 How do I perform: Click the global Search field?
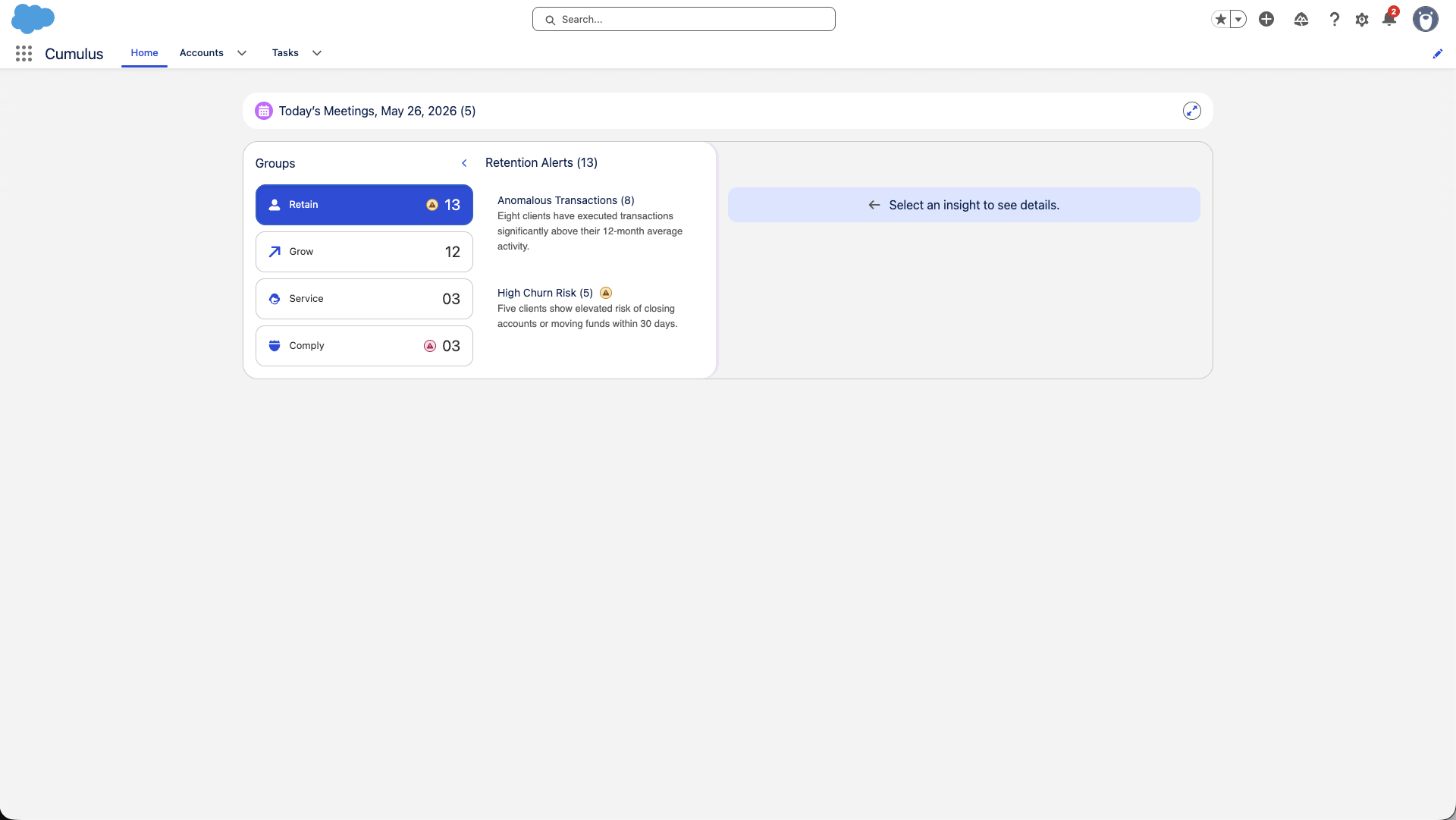pos(684,19)
